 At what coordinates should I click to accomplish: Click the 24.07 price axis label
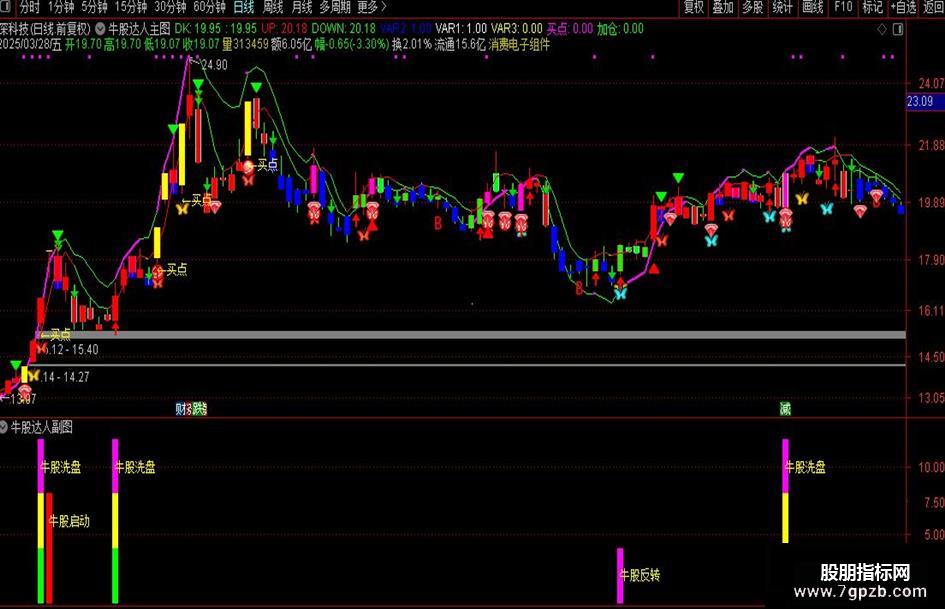931,83
